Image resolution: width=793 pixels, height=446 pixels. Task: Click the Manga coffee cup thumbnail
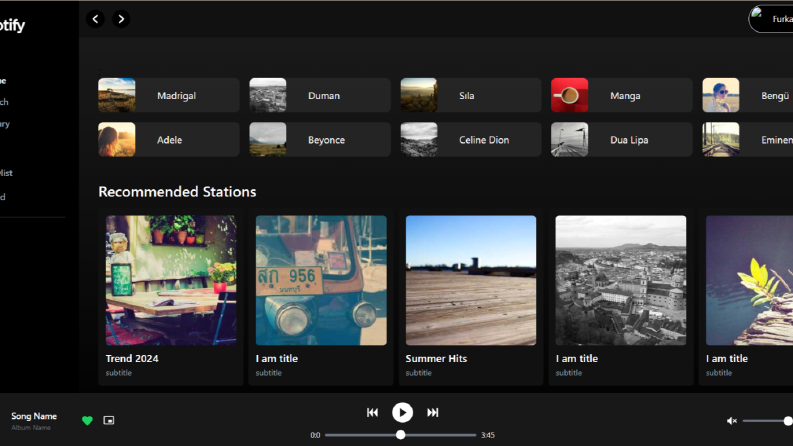point(569,95)
